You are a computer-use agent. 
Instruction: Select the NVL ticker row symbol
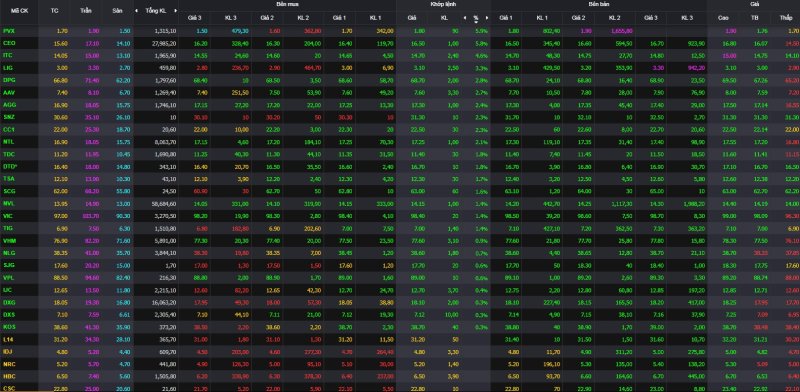[8, 204]
